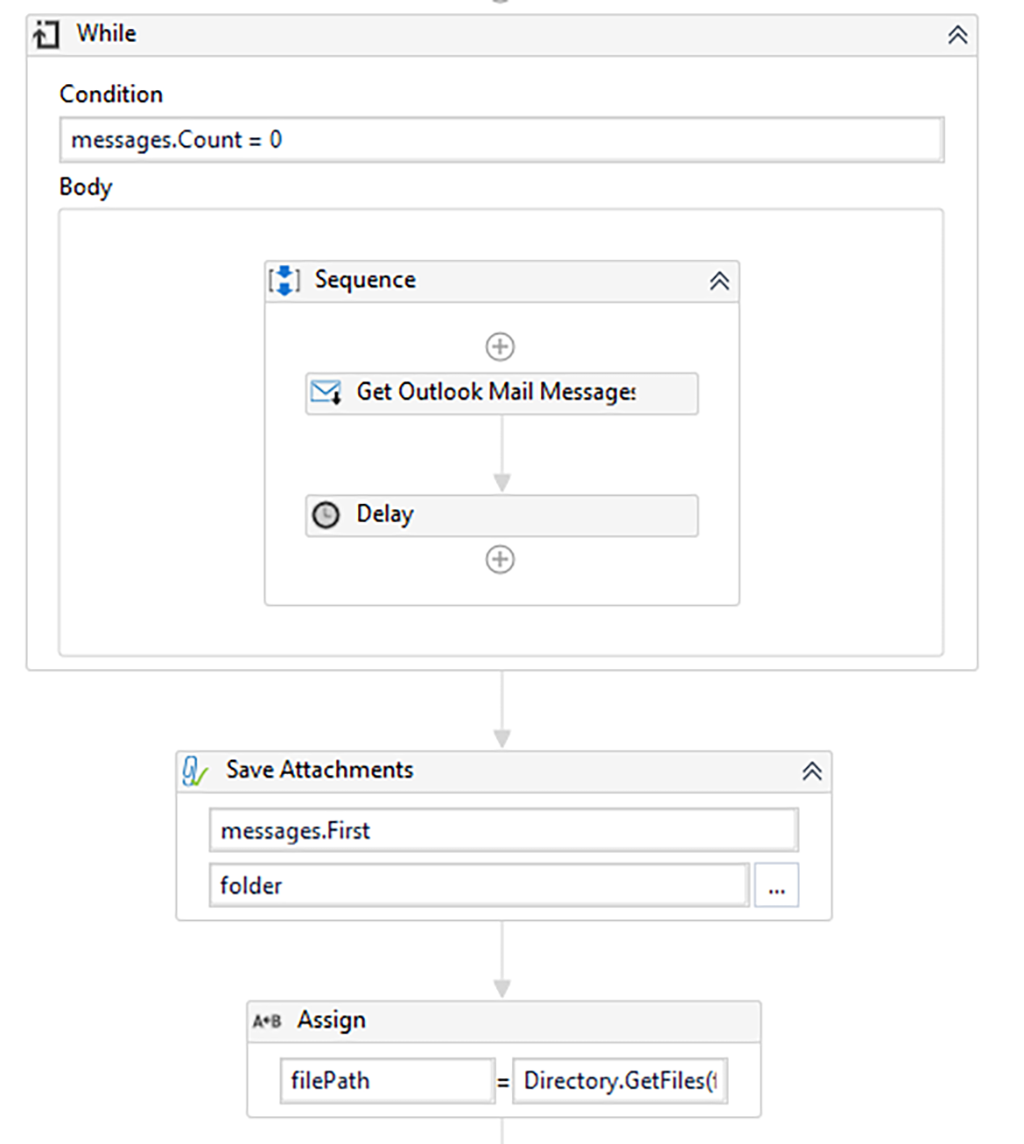The height and width of the screenshot is (1144, 1024).
Task: Click the Sequence activity icon
Action: pos(285,281)
